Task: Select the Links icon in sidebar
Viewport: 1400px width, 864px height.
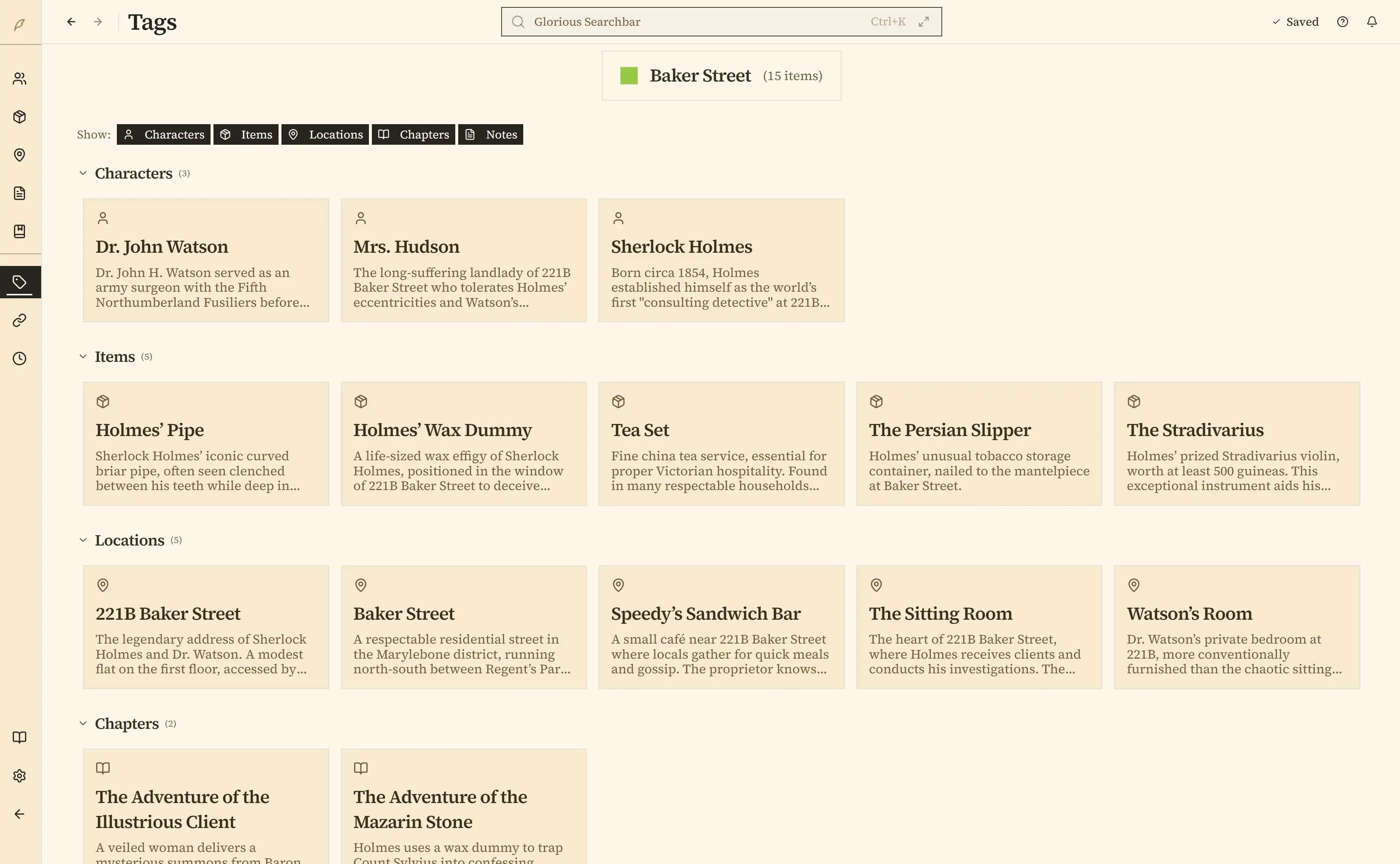Action: pos(20,320)
